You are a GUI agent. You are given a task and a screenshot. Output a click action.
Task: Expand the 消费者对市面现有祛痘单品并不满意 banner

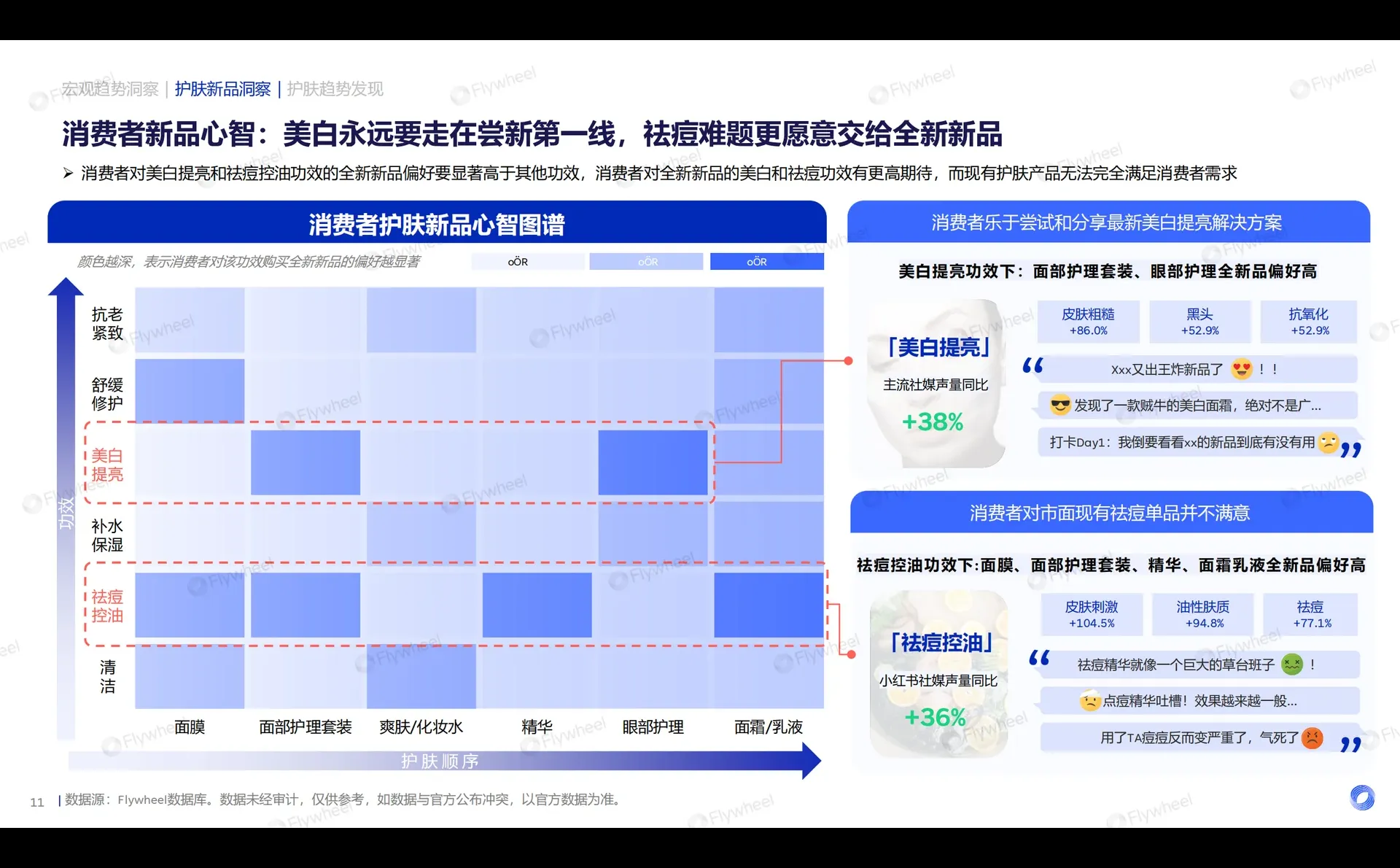pos(1111,513)
